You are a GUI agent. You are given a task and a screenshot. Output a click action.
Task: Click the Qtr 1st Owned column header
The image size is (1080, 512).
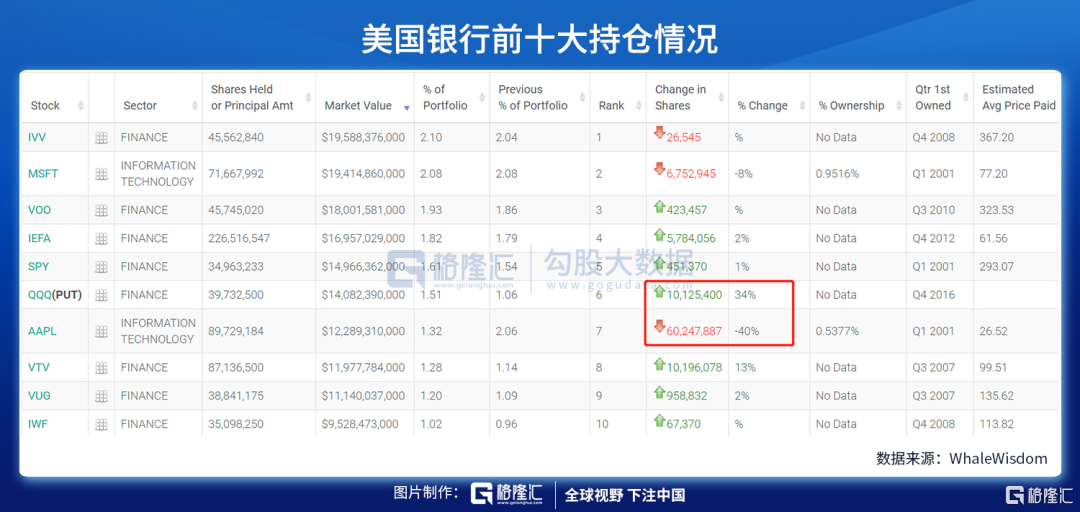pos(933,97)
